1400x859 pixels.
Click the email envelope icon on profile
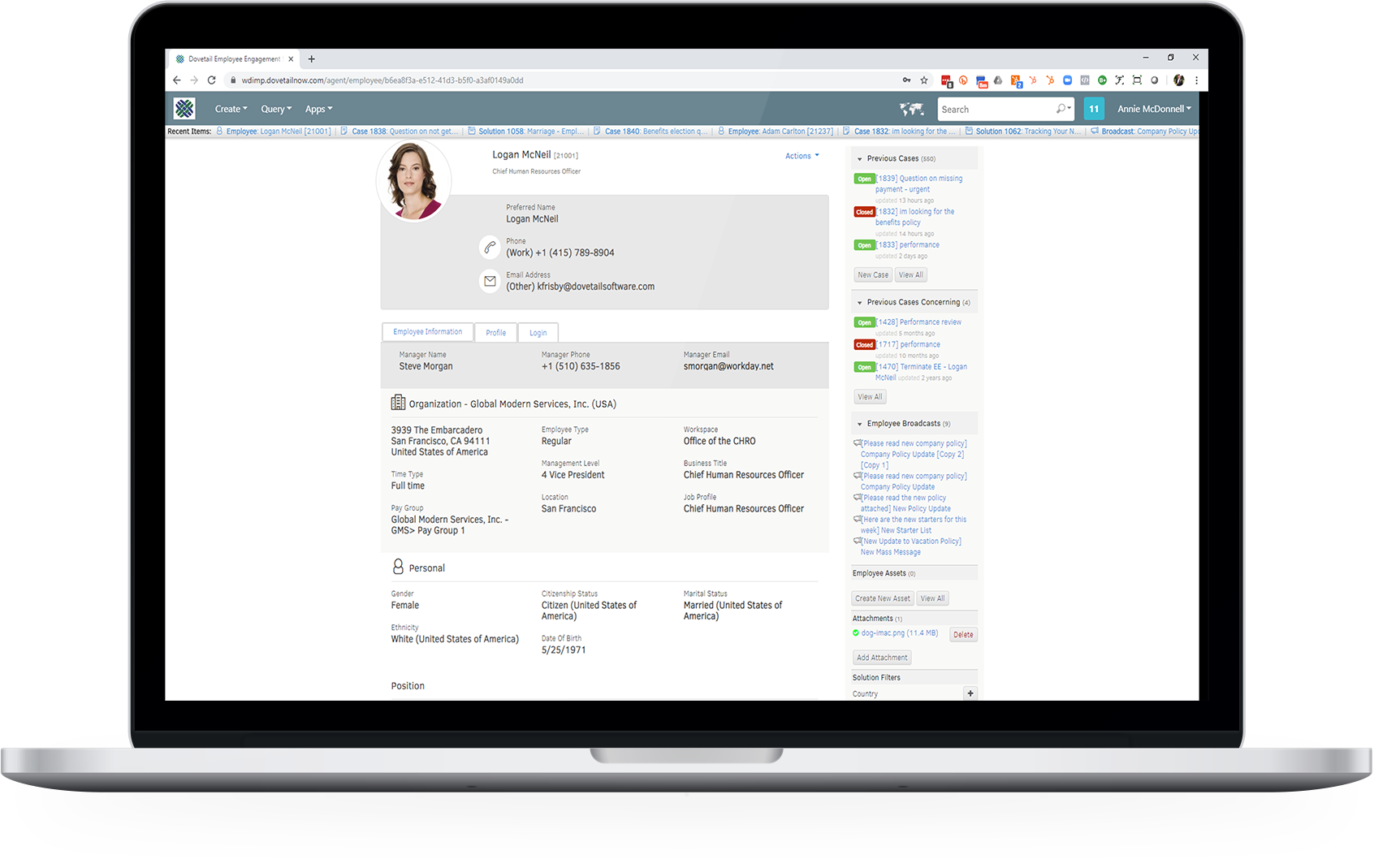pyautogui.click(x=490, y=281)
